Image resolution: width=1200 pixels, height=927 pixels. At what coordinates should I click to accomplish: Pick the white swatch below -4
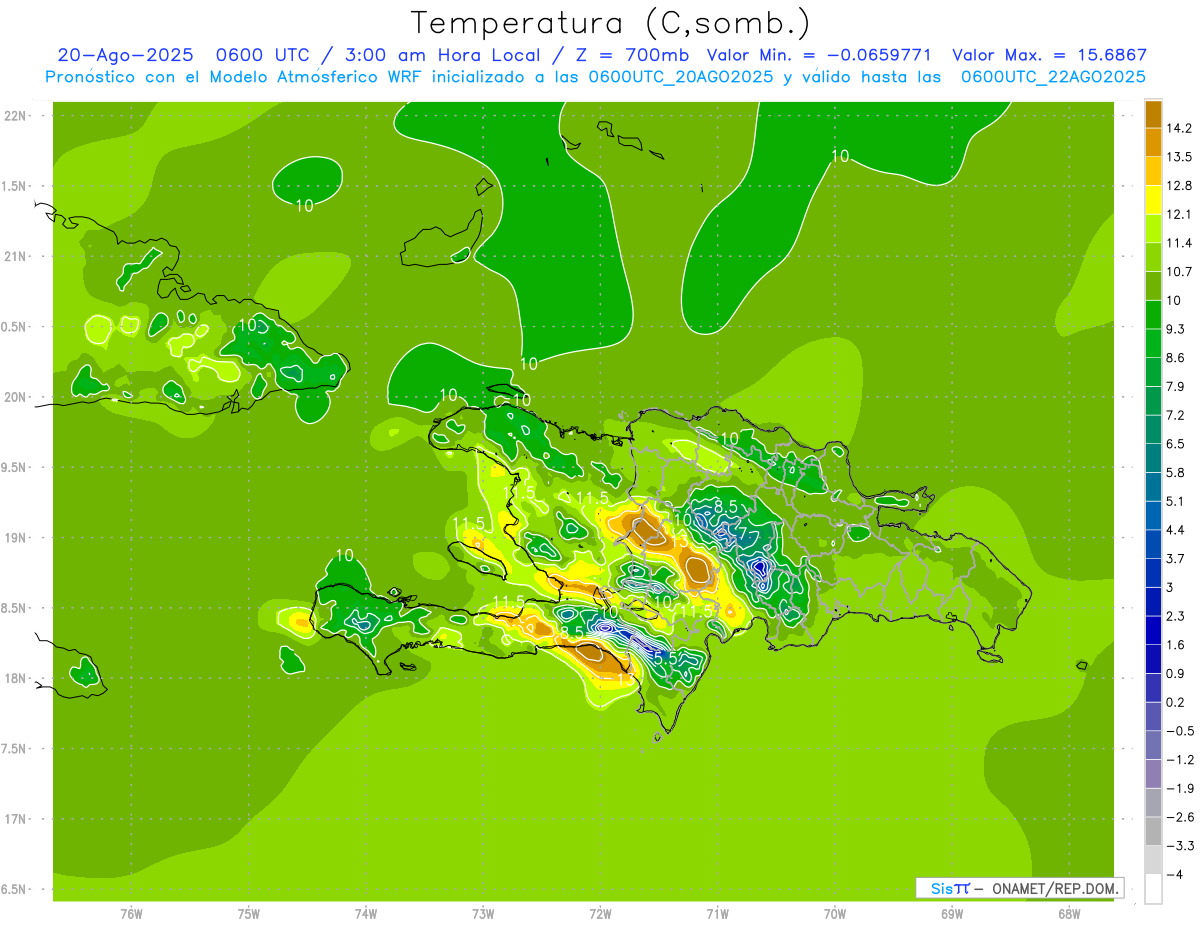pyautogui.click(x=1153, y=889)
